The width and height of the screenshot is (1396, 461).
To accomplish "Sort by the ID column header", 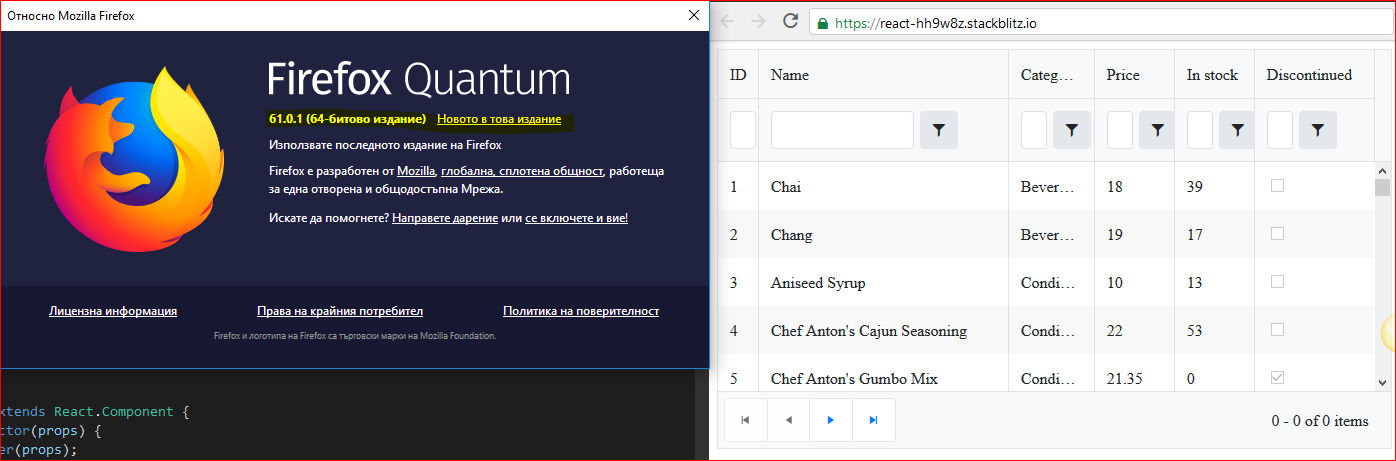I will 738,75.
